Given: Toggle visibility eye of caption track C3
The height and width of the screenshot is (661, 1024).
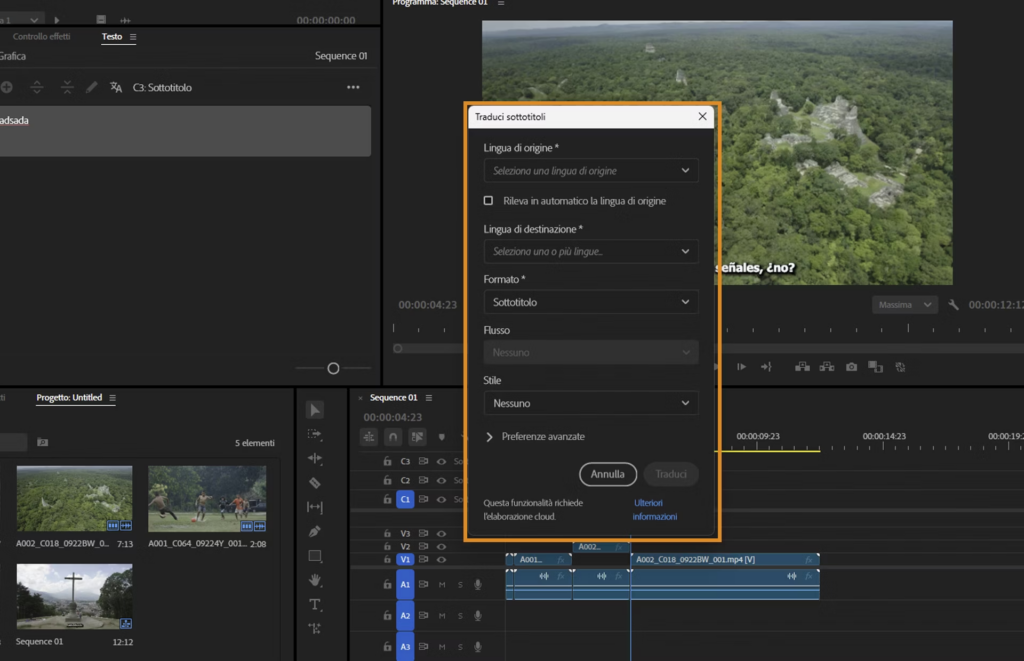Looking at the screenshot, I should coord(441,461).
